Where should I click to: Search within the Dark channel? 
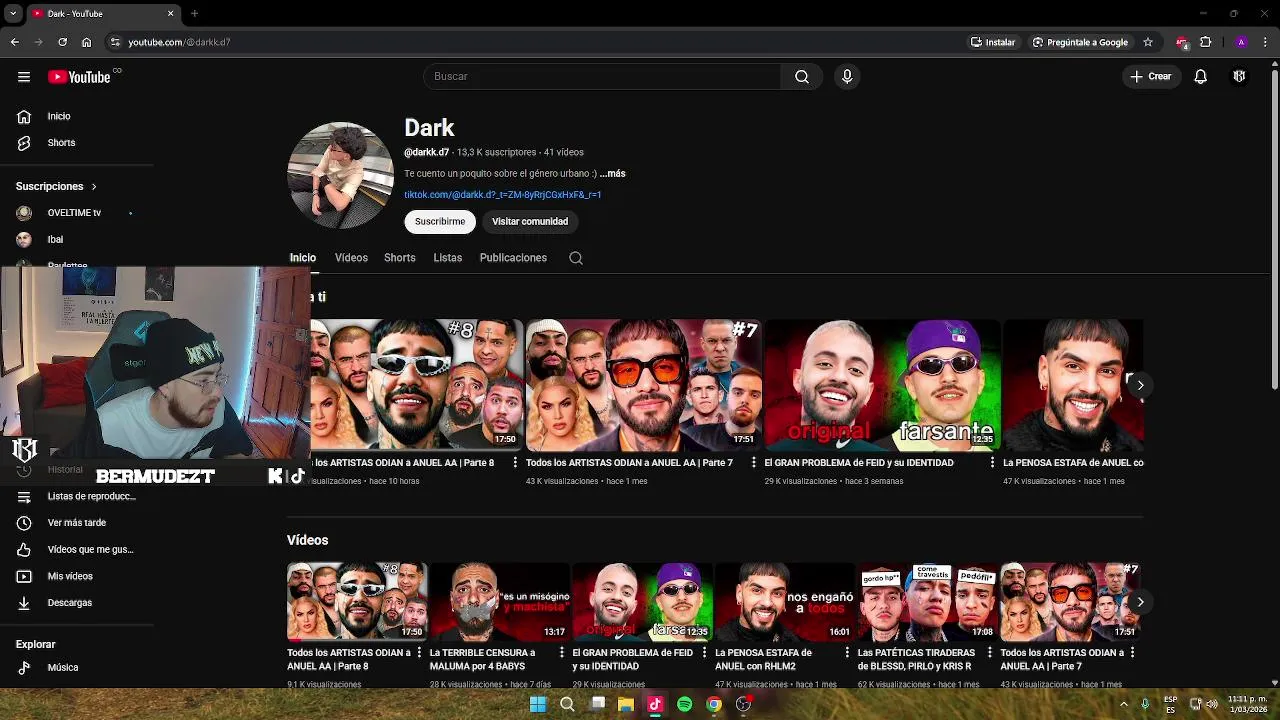(576, 258)
